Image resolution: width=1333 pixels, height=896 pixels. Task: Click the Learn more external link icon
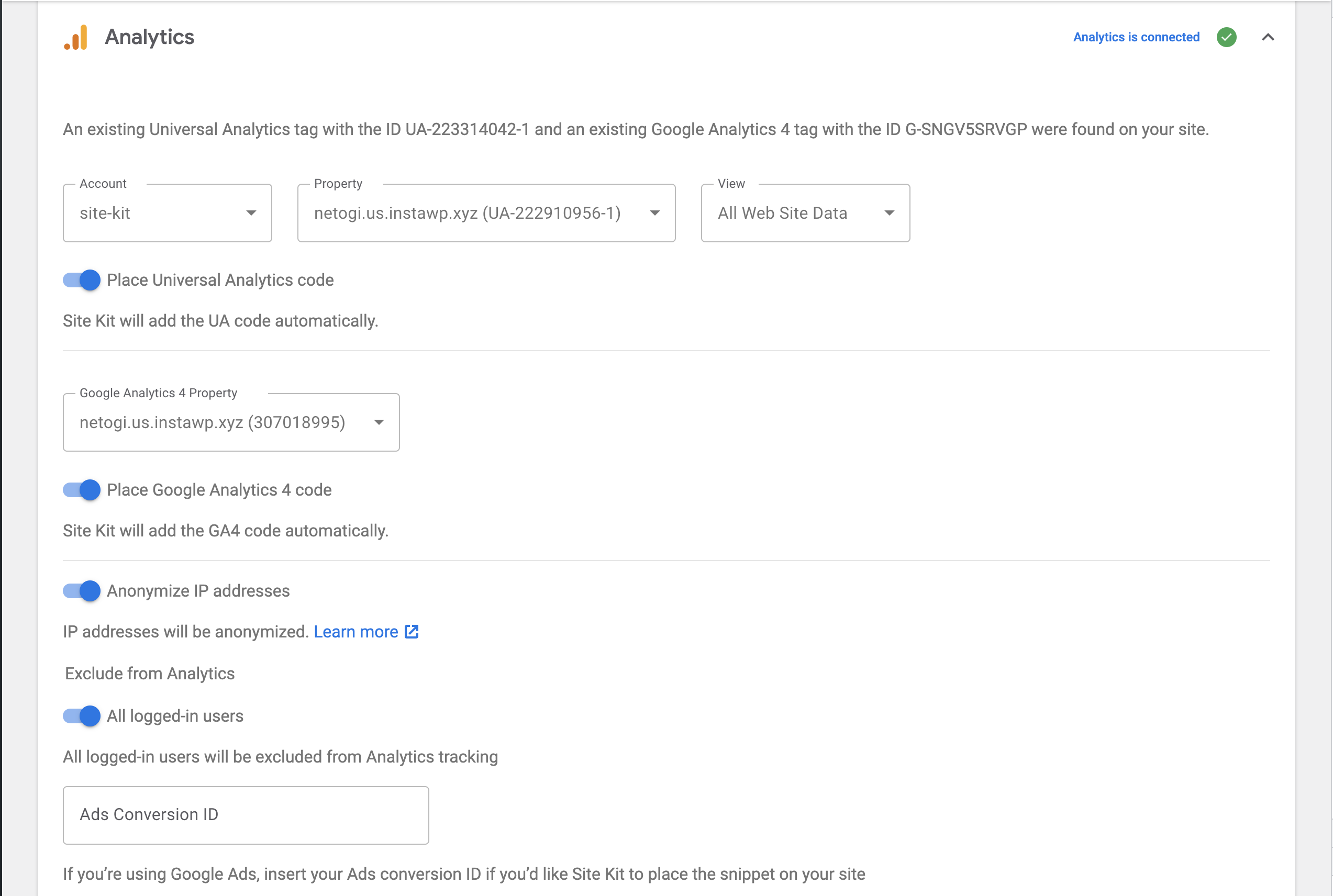pos(412,631)
